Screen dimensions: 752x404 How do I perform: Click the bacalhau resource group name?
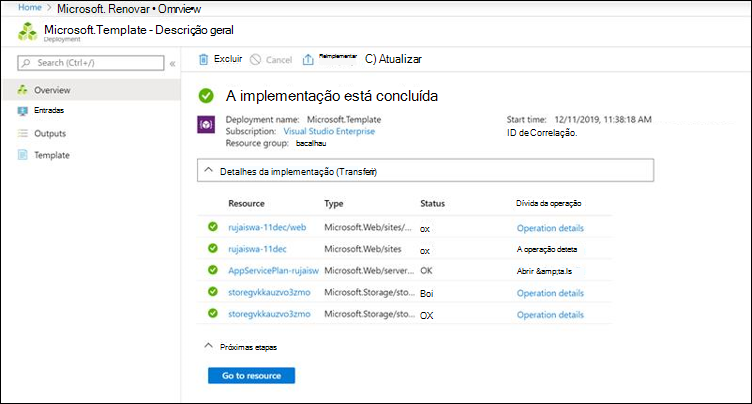(x=311, y=143)
